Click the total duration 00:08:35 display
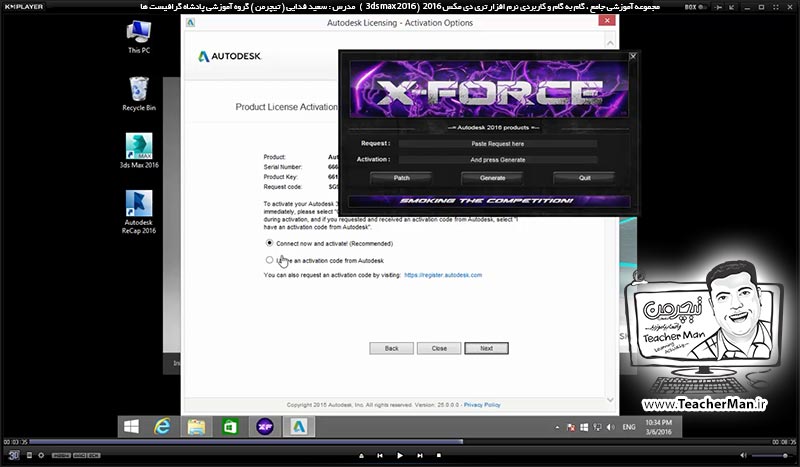Image resolution: width=800 pixels, height=467 pixels. click(x=784, y=442)
